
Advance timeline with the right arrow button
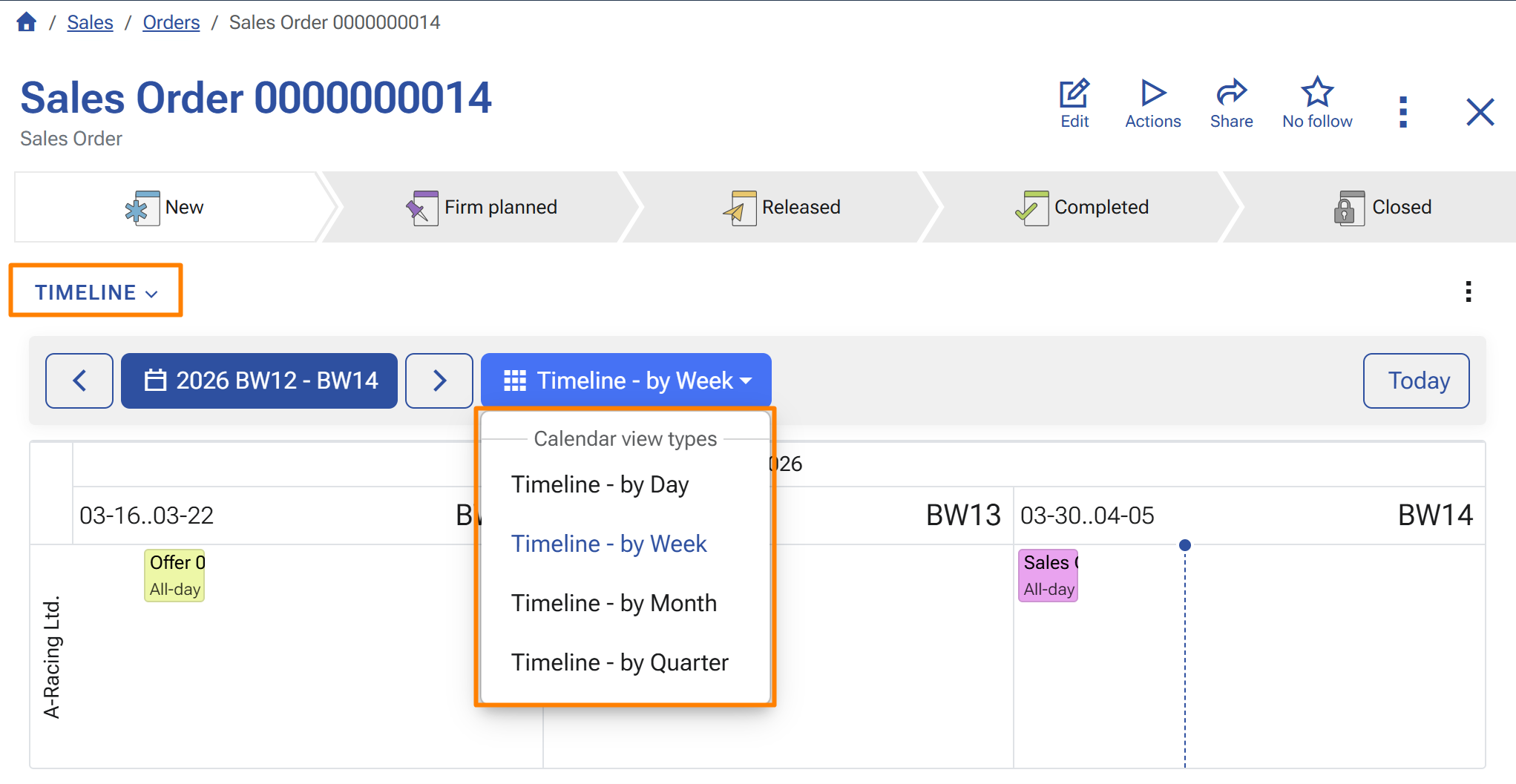point(439,381)
